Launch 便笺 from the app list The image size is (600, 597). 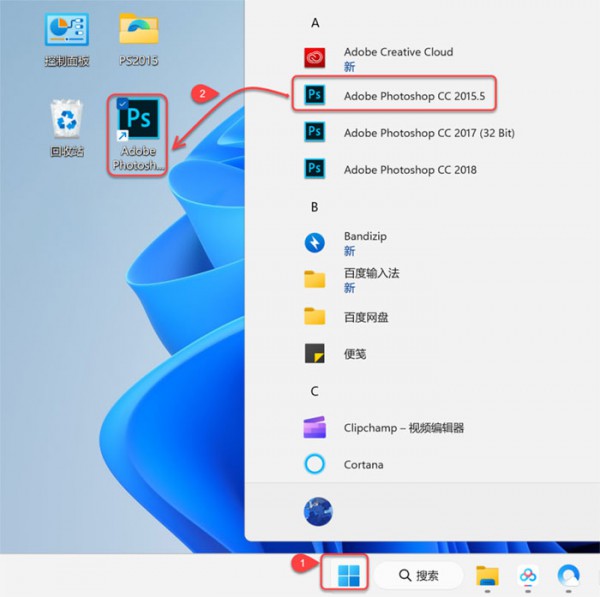355,354
